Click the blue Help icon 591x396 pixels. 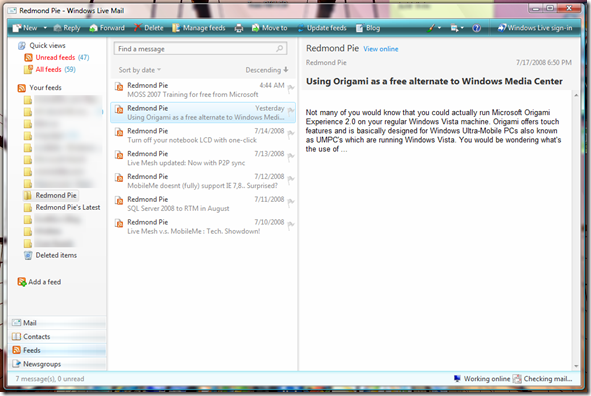click(476, 28)
